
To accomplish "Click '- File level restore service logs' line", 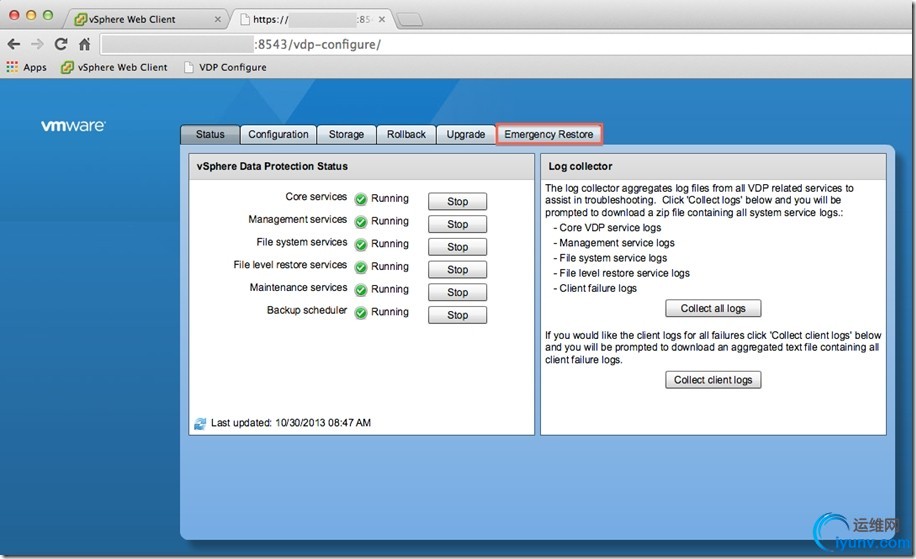I will [x=621, y=273].
